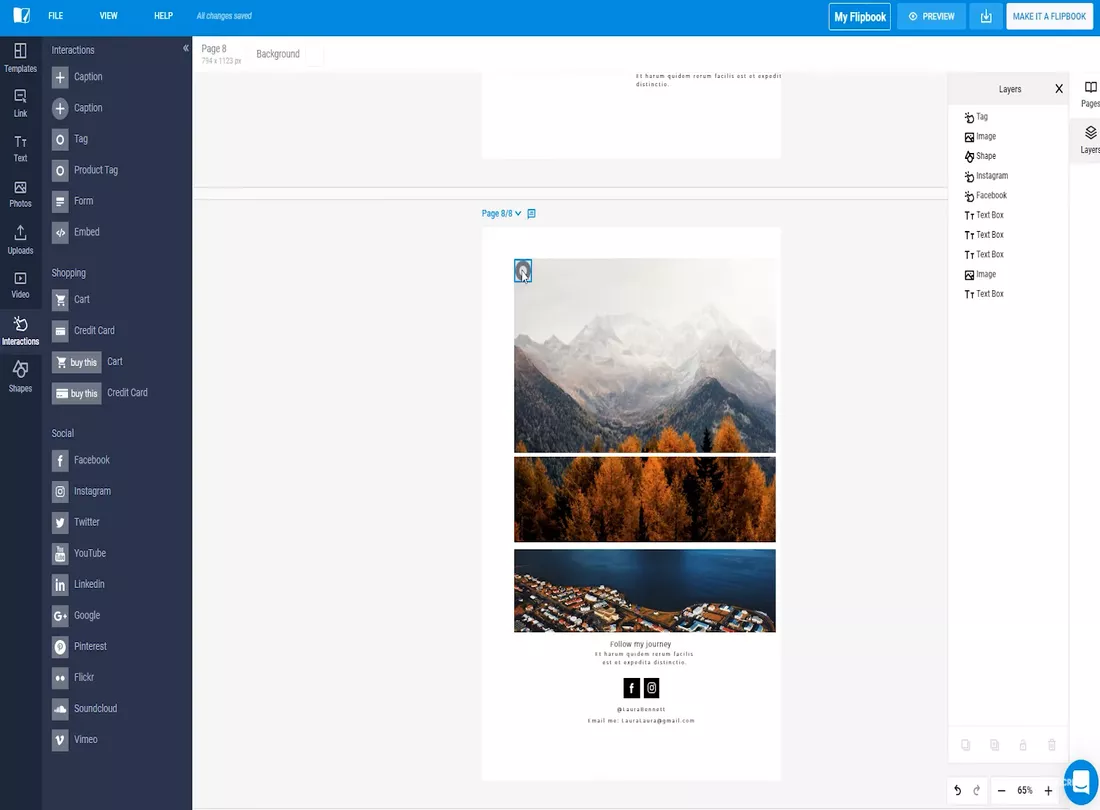1100x810 pixels.
Task: Add a Pinterest social button
Action: pyautogui.click(x=88, y=647)
